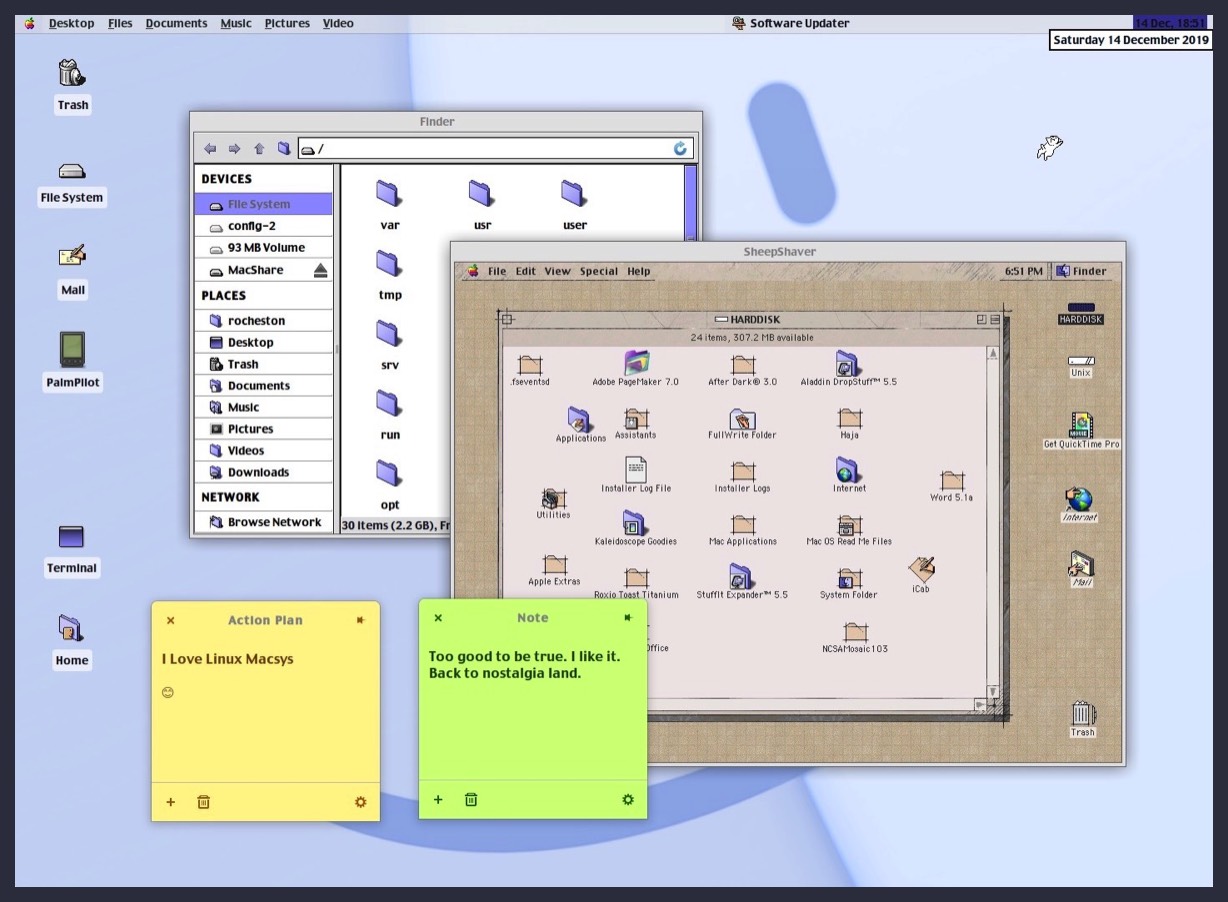Select Kaleidoscope Goodies folder icon
Screen dimensions: 1228x902
(x=635, y=523)
